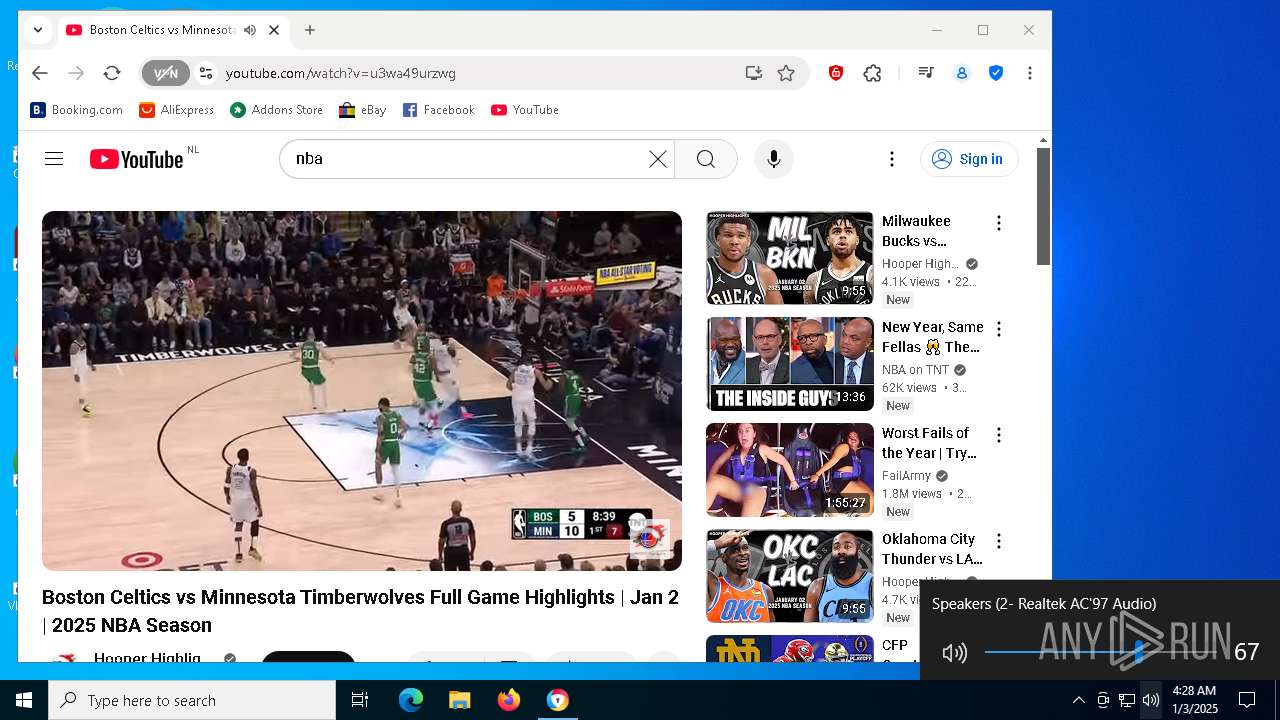
Task: Open Worst Fails of the Year title
Action: 929,443
